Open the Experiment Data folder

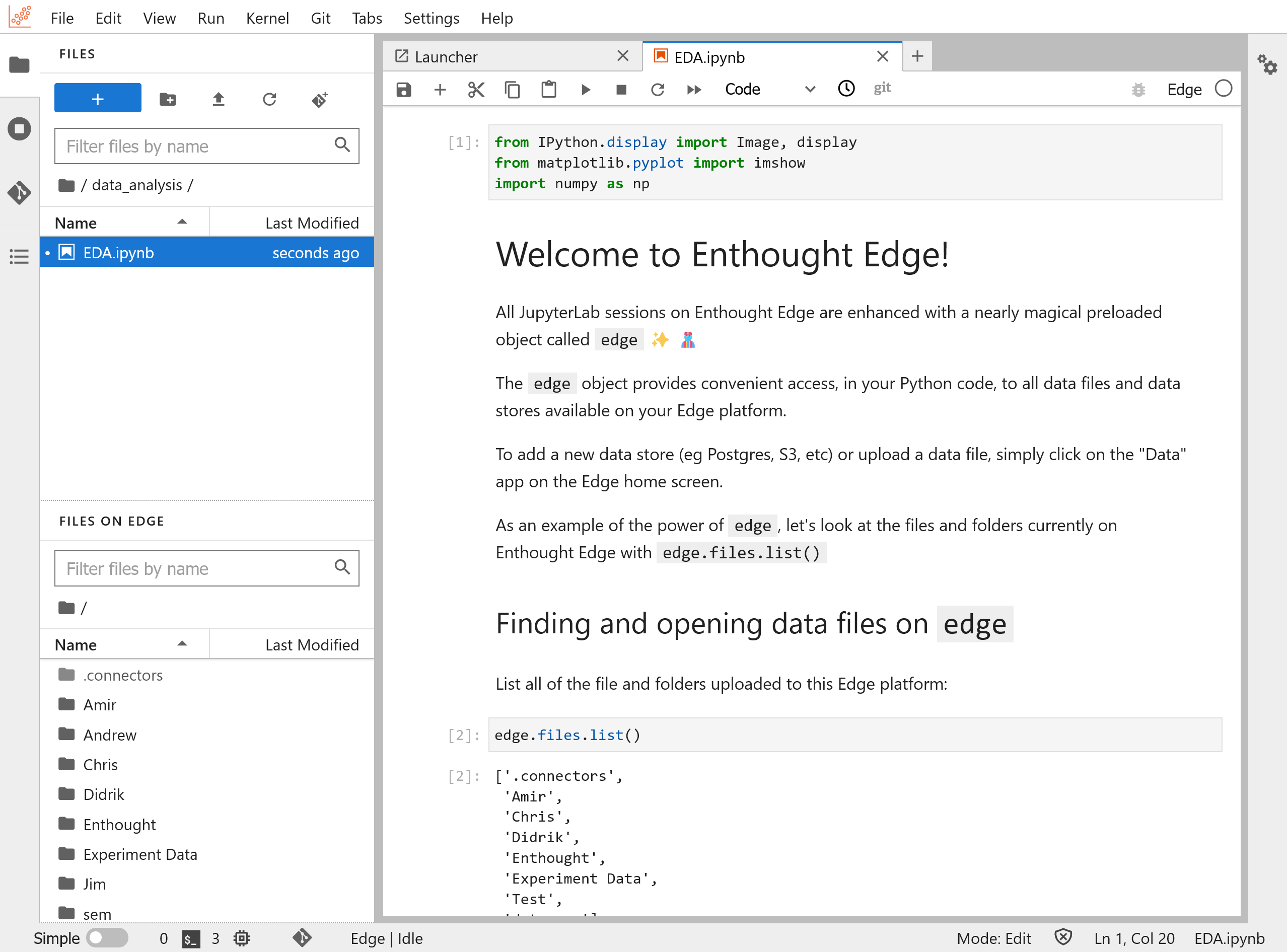(x=206, y=854)
